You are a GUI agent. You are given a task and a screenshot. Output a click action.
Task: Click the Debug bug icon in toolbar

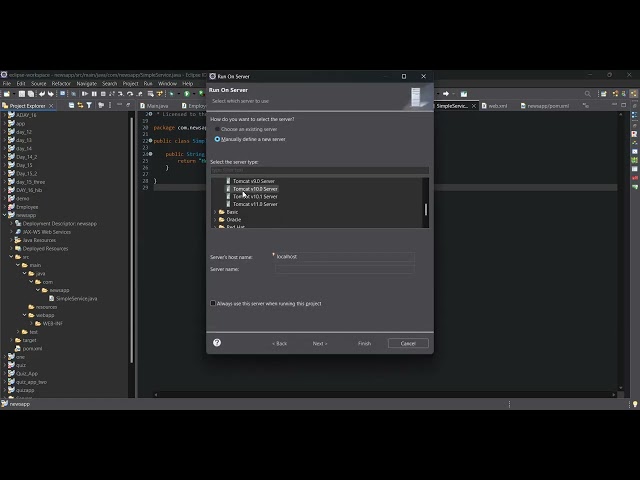coord(171,94)
